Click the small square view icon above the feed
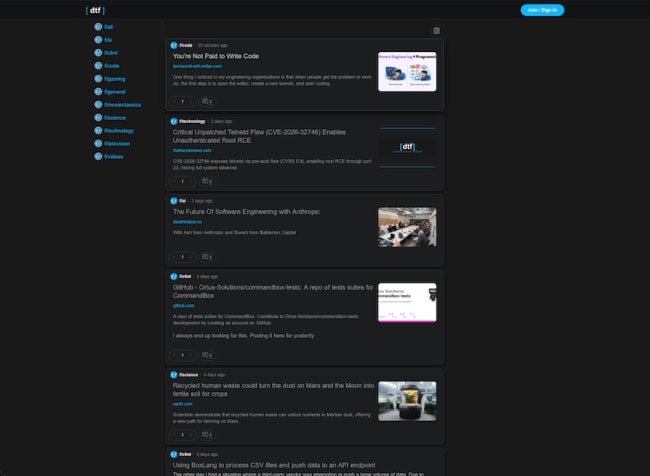The image size is (650, 476). (x=437, y=31)
